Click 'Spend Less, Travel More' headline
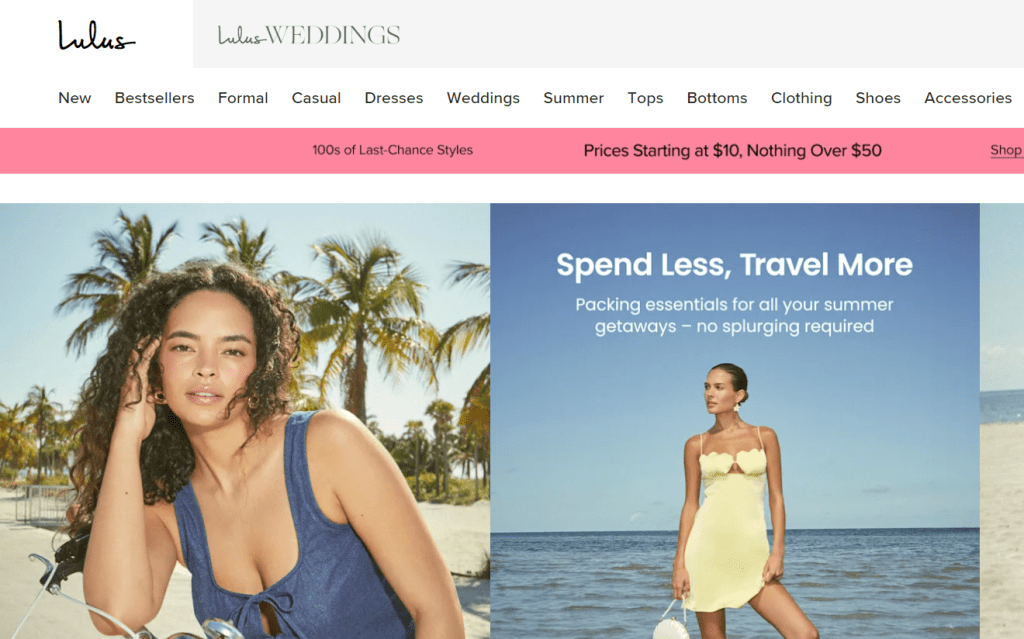1024x639 pixels. (x=734, y=265)
